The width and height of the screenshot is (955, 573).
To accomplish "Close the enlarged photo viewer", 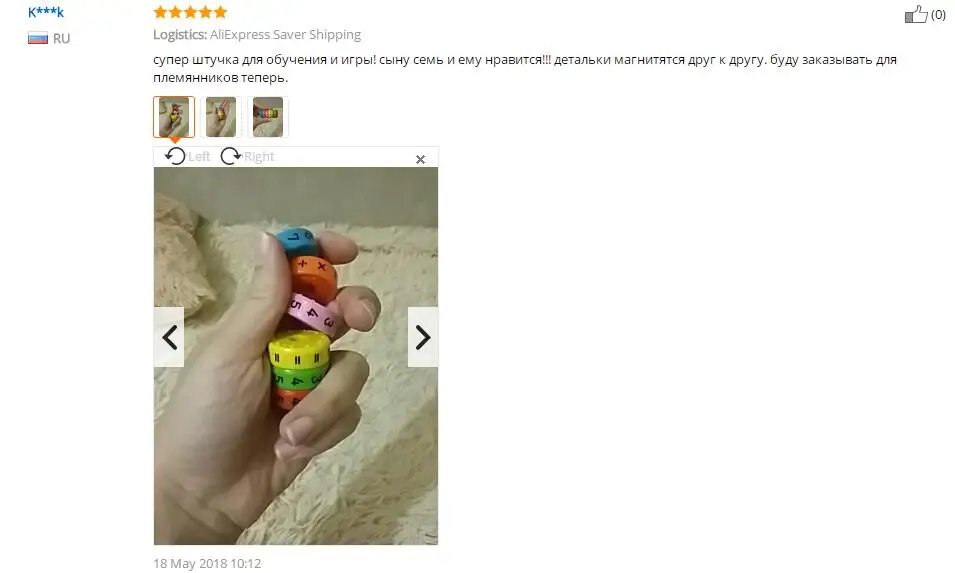I will click(420, 160).
